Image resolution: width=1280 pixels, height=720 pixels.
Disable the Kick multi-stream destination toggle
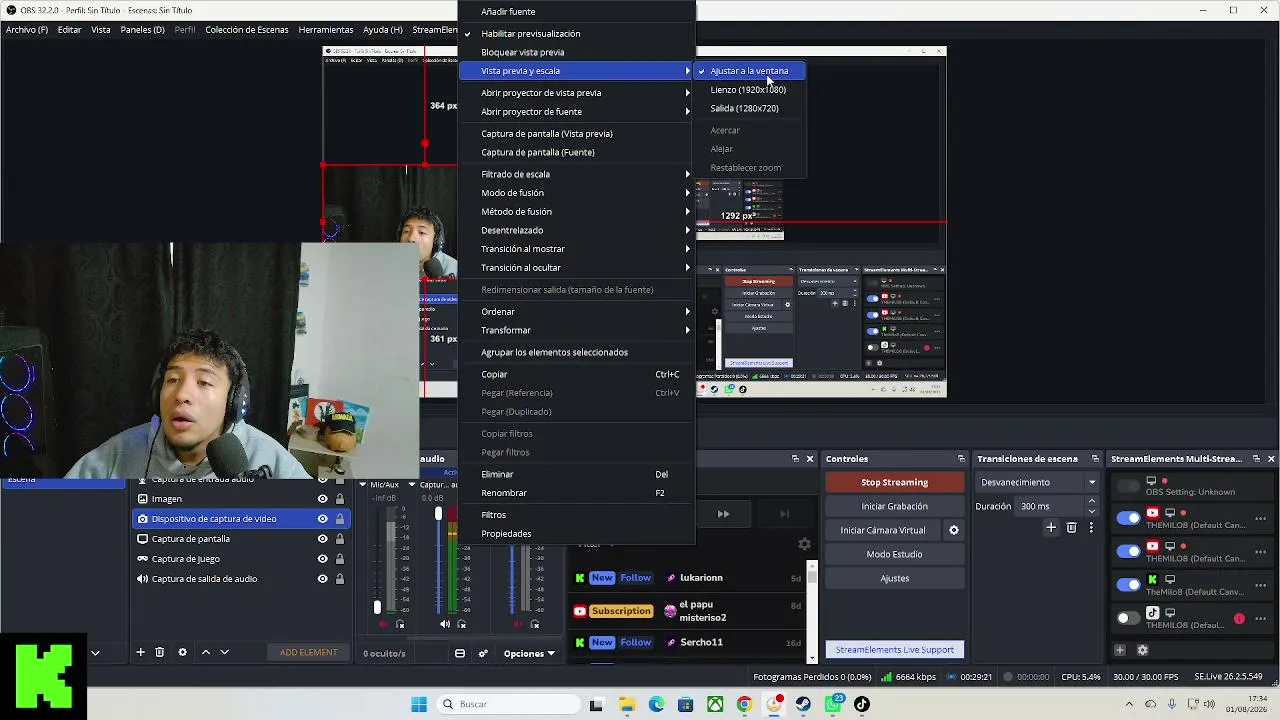pos(1128,585)
